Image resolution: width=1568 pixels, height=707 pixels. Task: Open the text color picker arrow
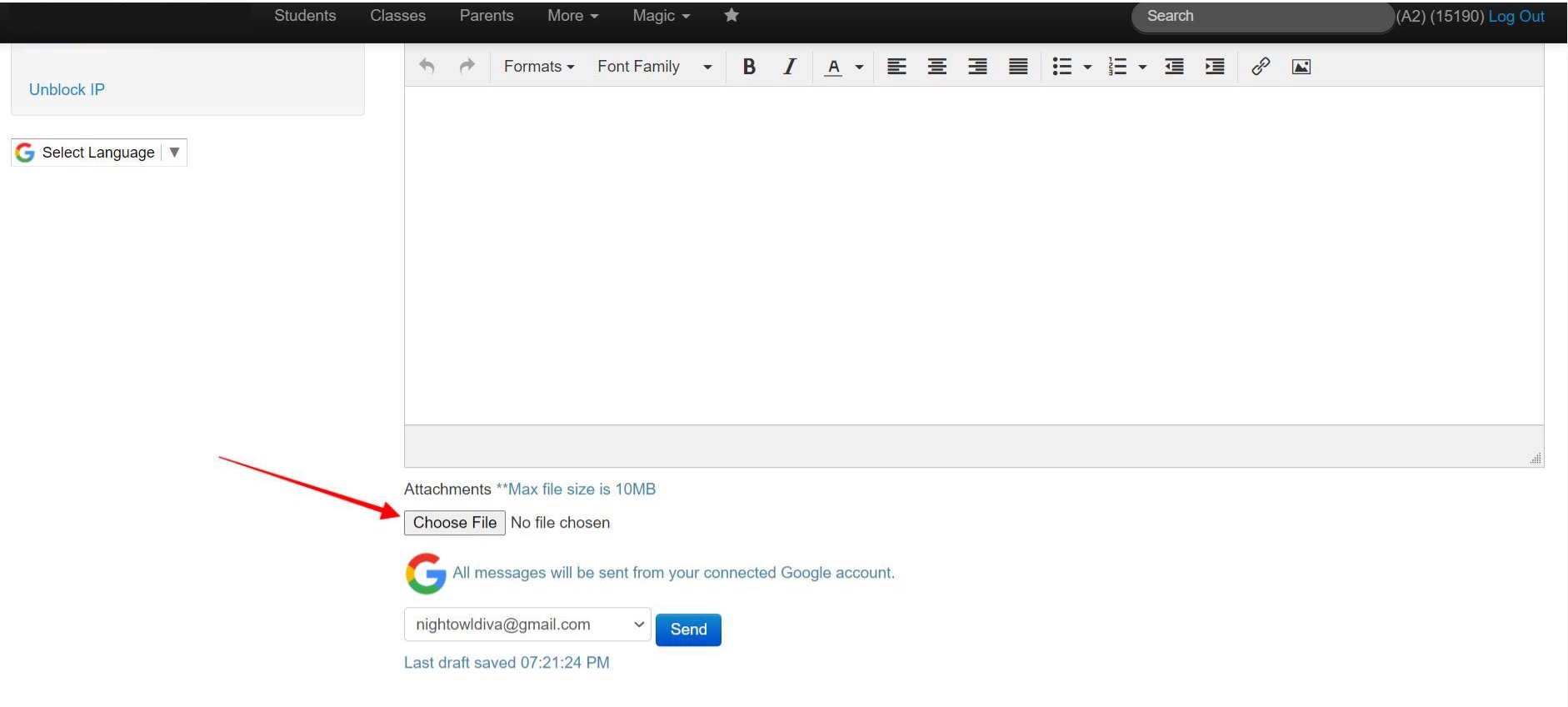[859, 67]
